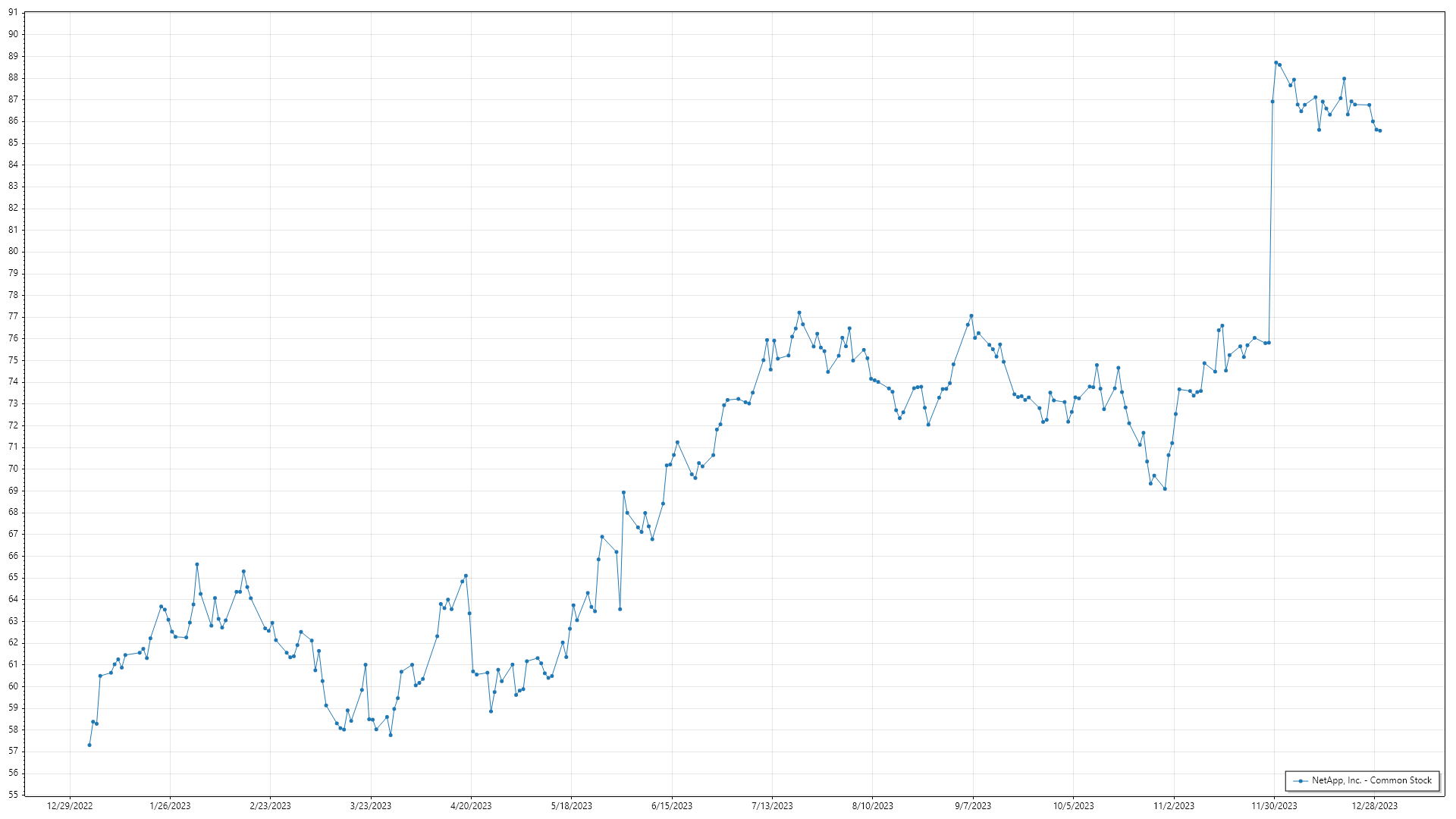Click the 12/29/2022 x-axis date label
The width and height of the screenshot is (1456, 819).
pos(70,806)
